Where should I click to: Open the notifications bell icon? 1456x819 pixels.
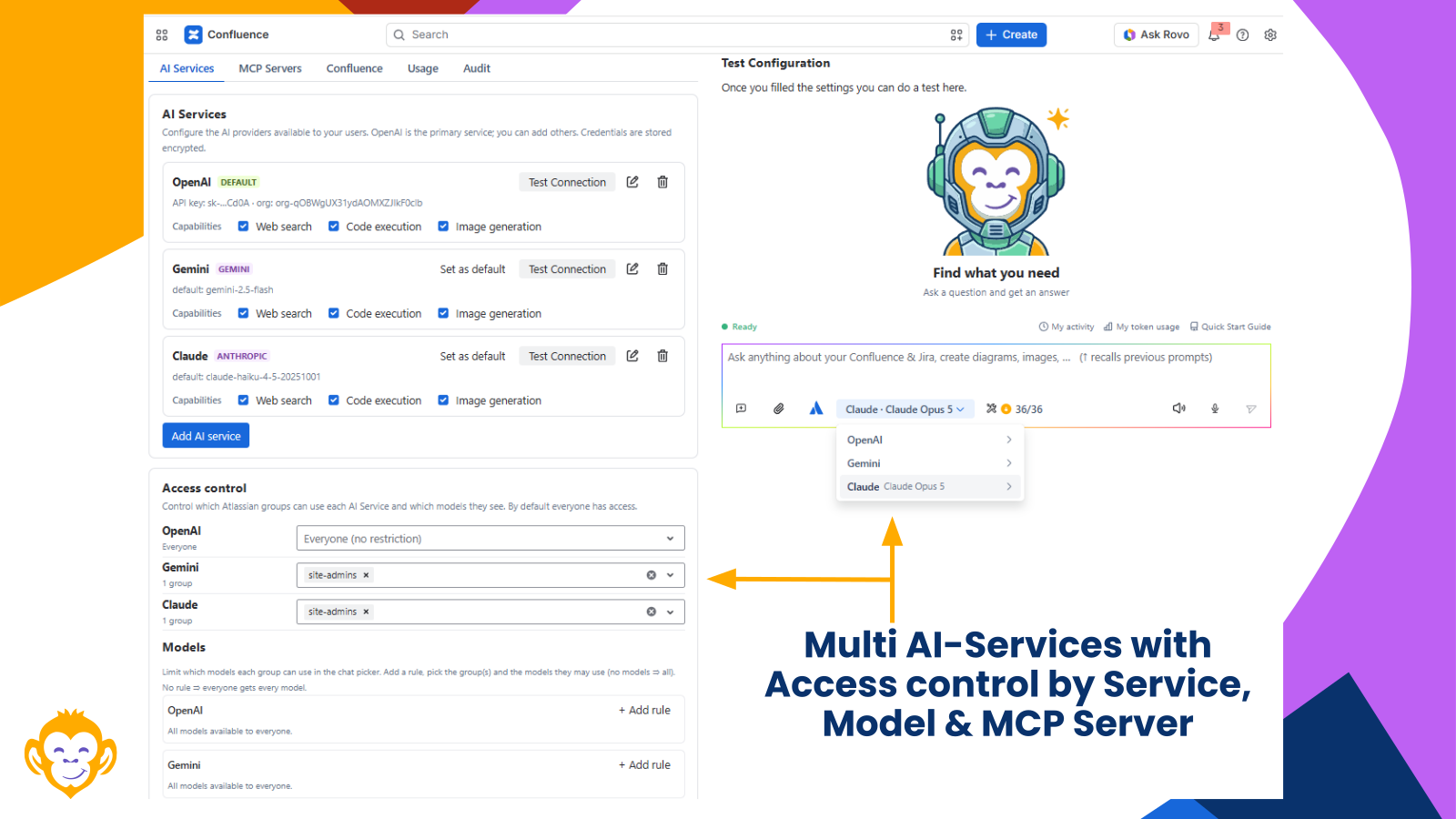point(1214,35)
